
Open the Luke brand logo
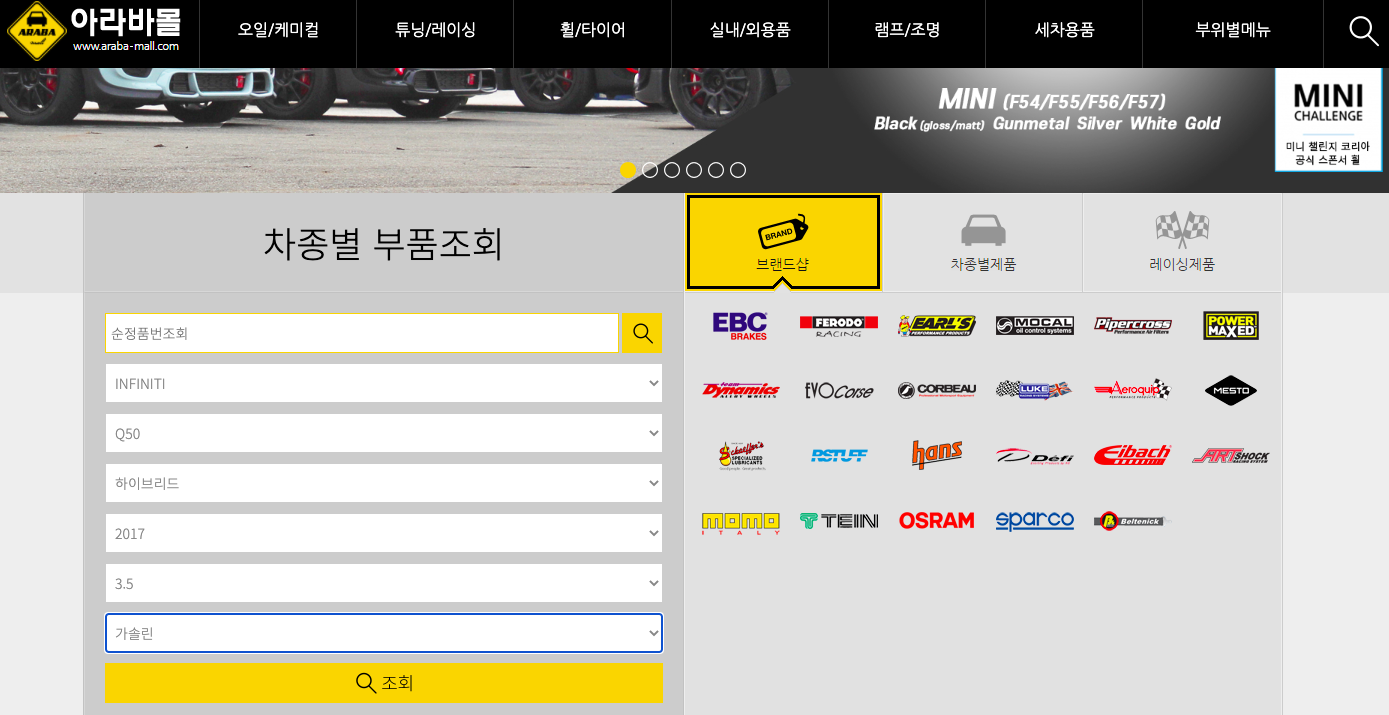click(x=1034, y=390)
